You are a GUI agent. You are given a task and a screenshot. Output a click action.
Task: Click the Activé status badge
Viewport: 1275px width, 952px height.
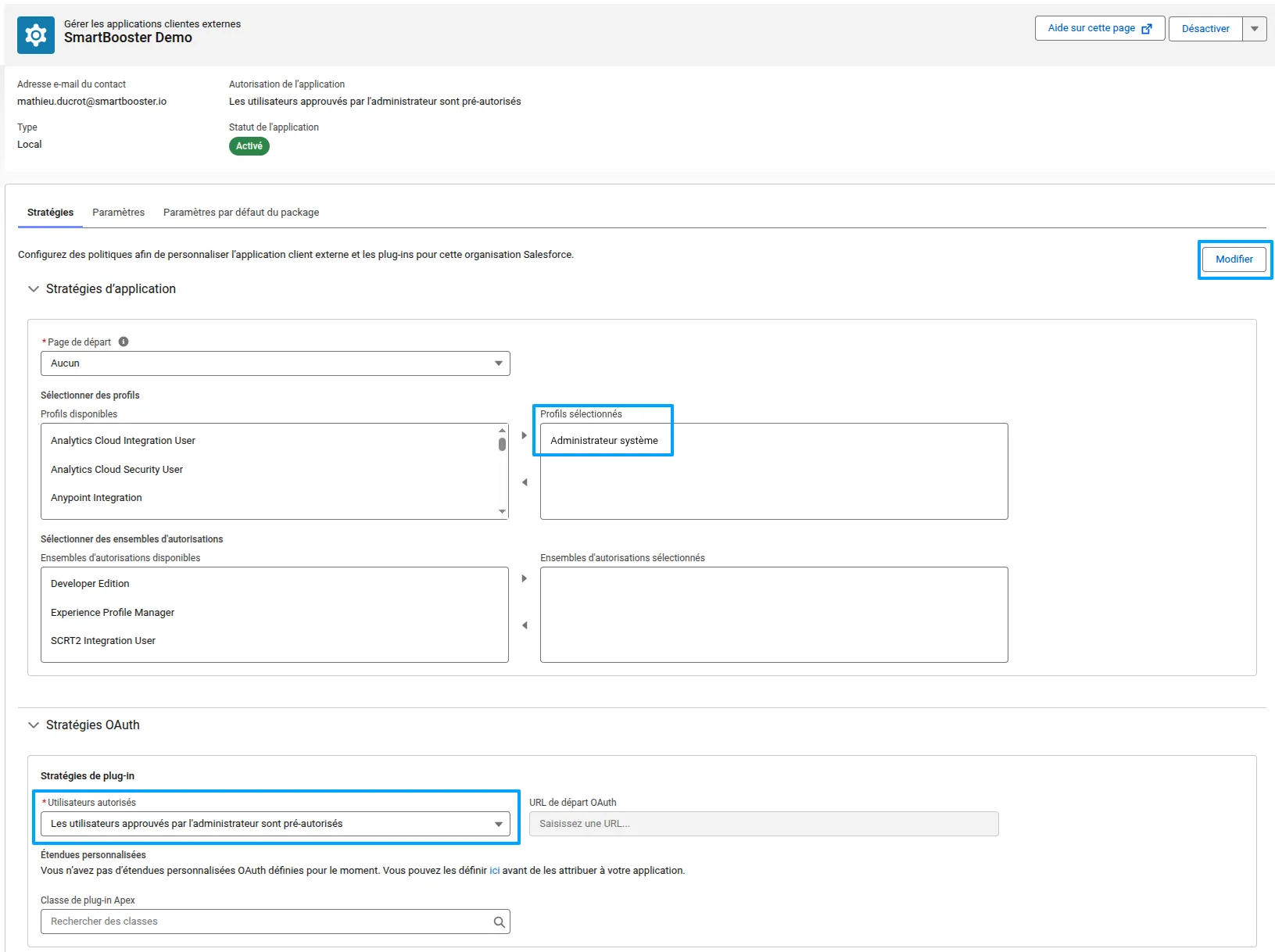[x=249, y=146]
